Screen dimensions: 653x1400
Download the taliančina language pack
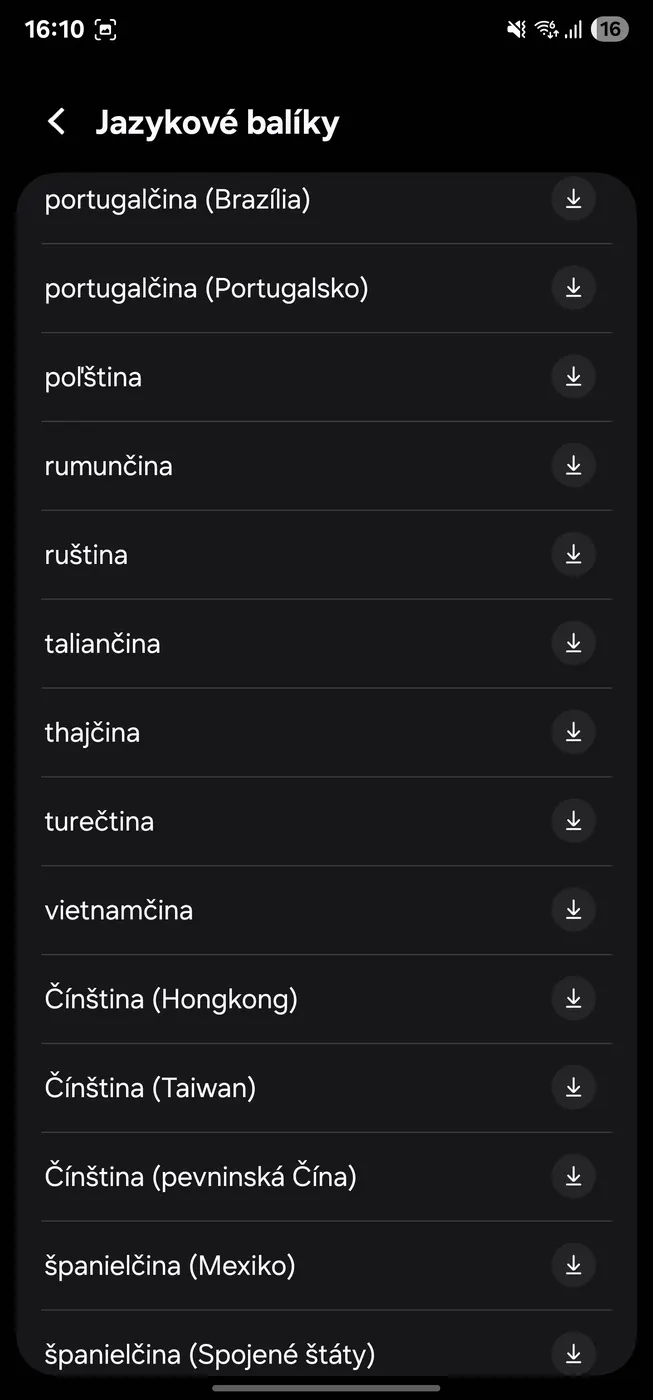pyautogui.click(x=573, y=643)
